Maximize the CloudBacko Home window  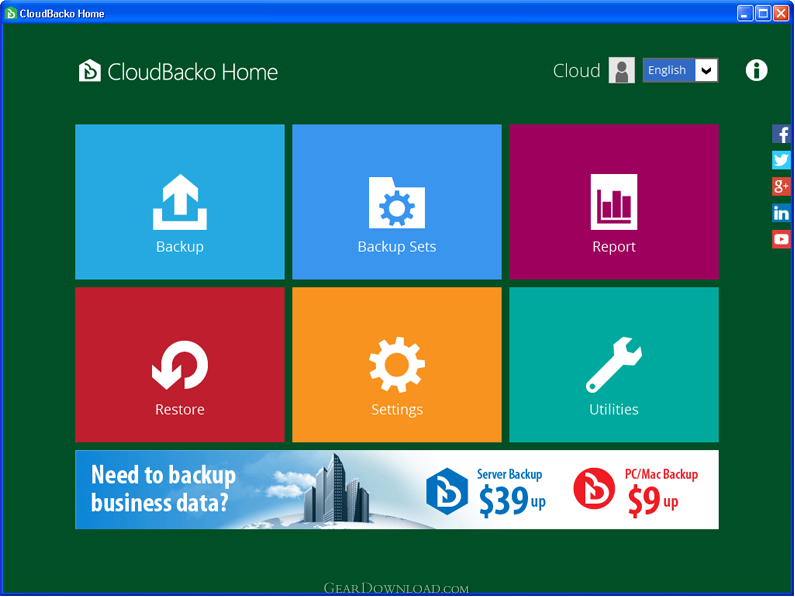[x=763, y=13]
